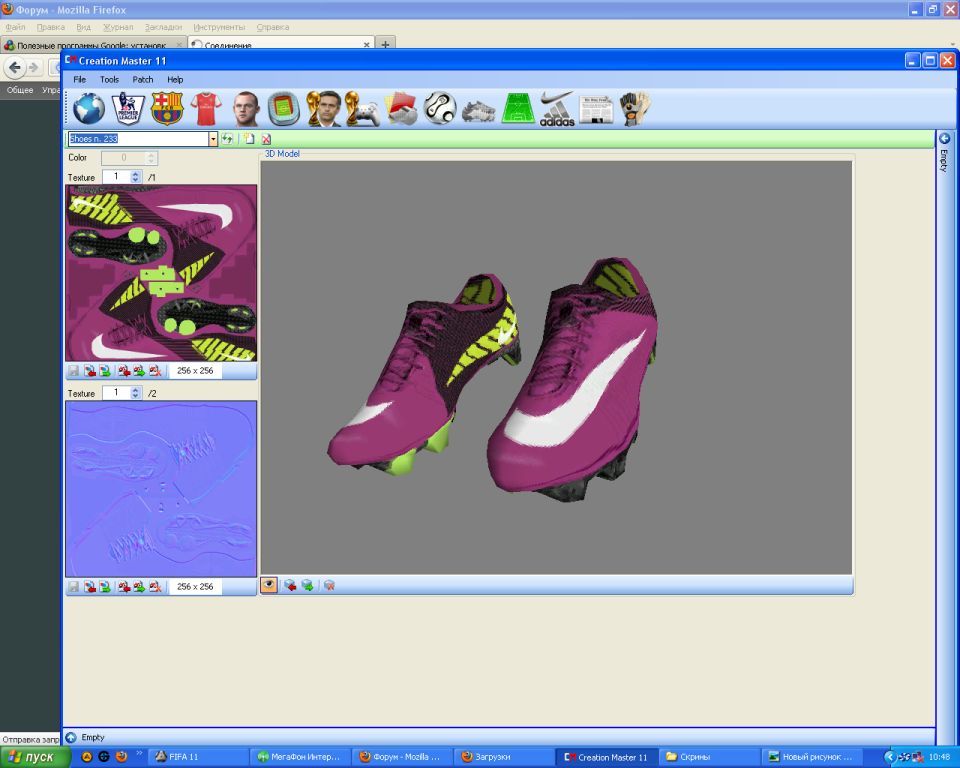Click first red-arrow image icon under color texture

(90, 371)
